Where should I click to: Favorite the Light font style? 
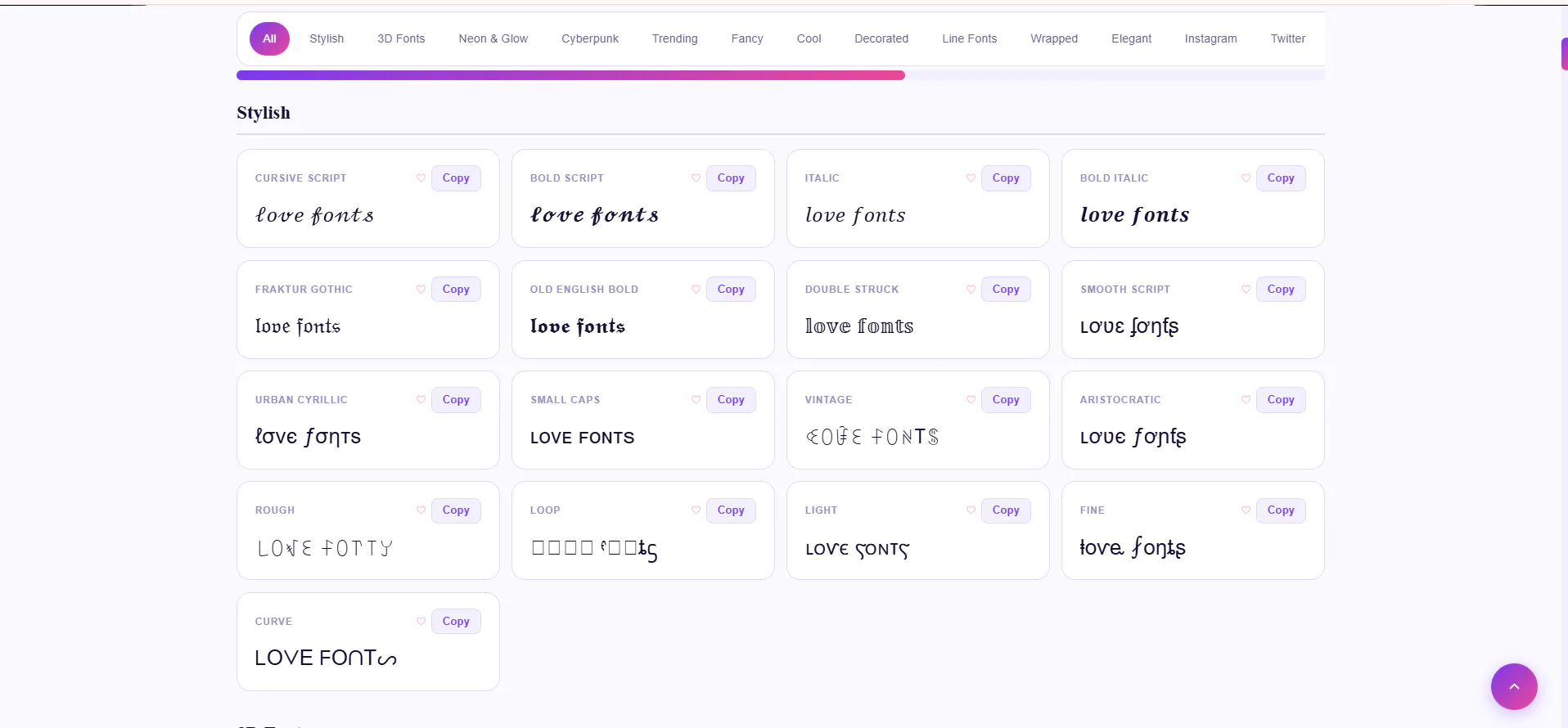pos(971,510)
